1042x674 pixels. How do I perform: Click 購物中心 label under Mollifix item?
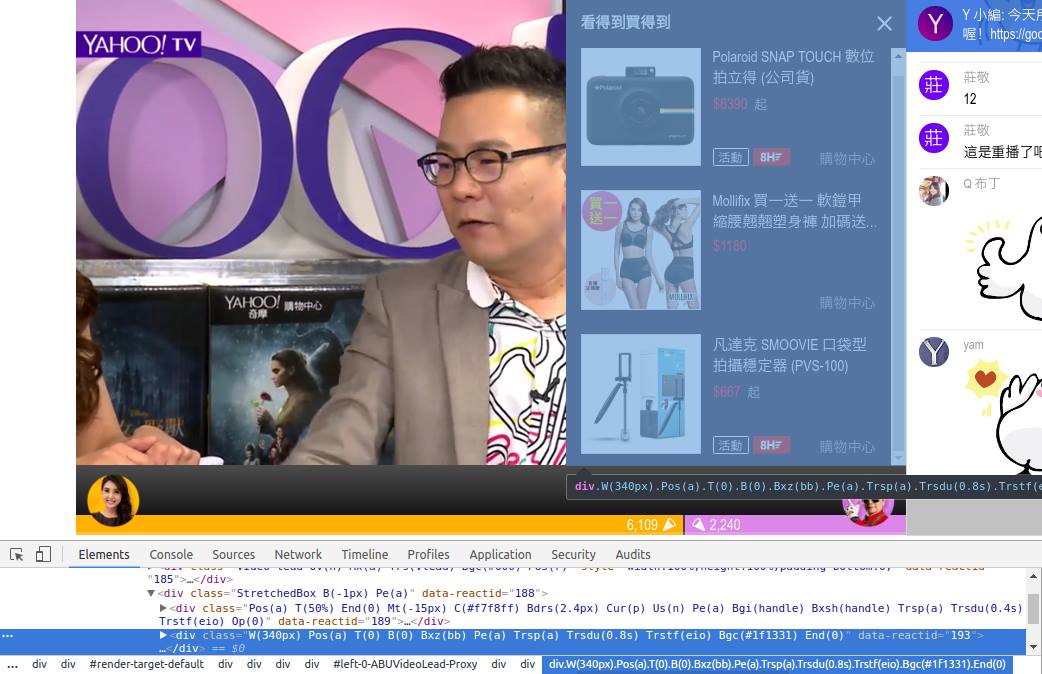point(847,303)
